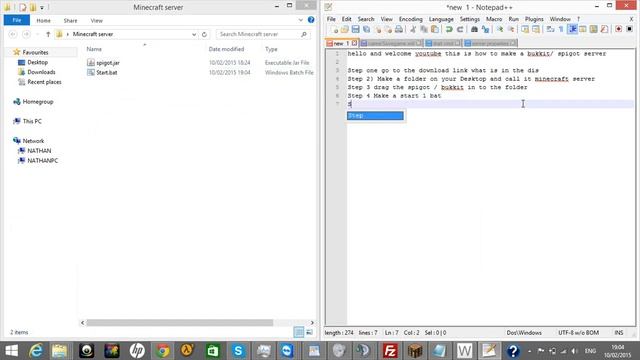Paste with the clipboard icon in Notepad++
The width and height of the screenshot is (640, 360).
435,29
